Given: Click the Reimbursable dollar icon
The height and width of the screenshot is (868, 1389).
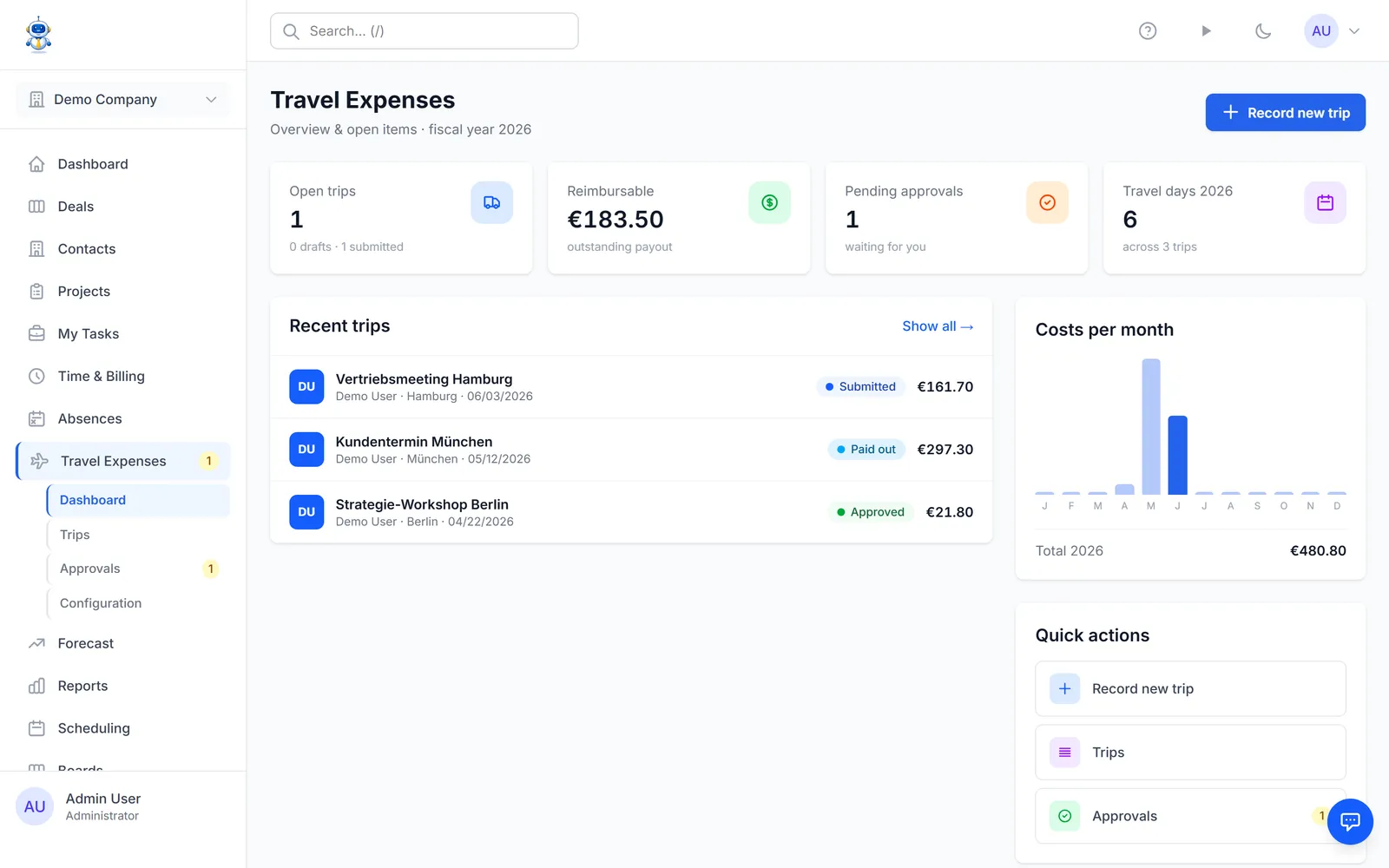Looking at the screenshot, I should pyautogui.click(x=769, y=203).
